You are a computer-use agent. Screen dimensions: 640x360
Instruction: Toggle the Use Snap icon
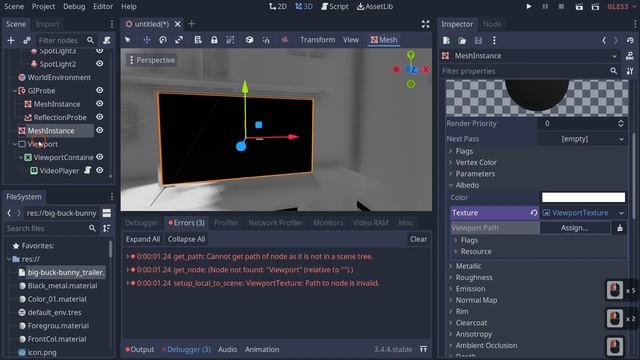coord(266,40)
